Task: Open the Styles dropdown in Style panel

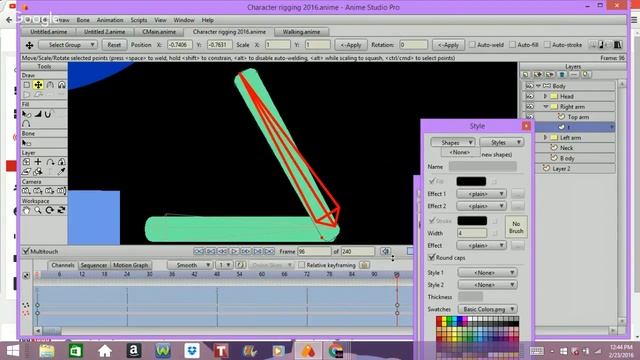Action: point(501,142)
